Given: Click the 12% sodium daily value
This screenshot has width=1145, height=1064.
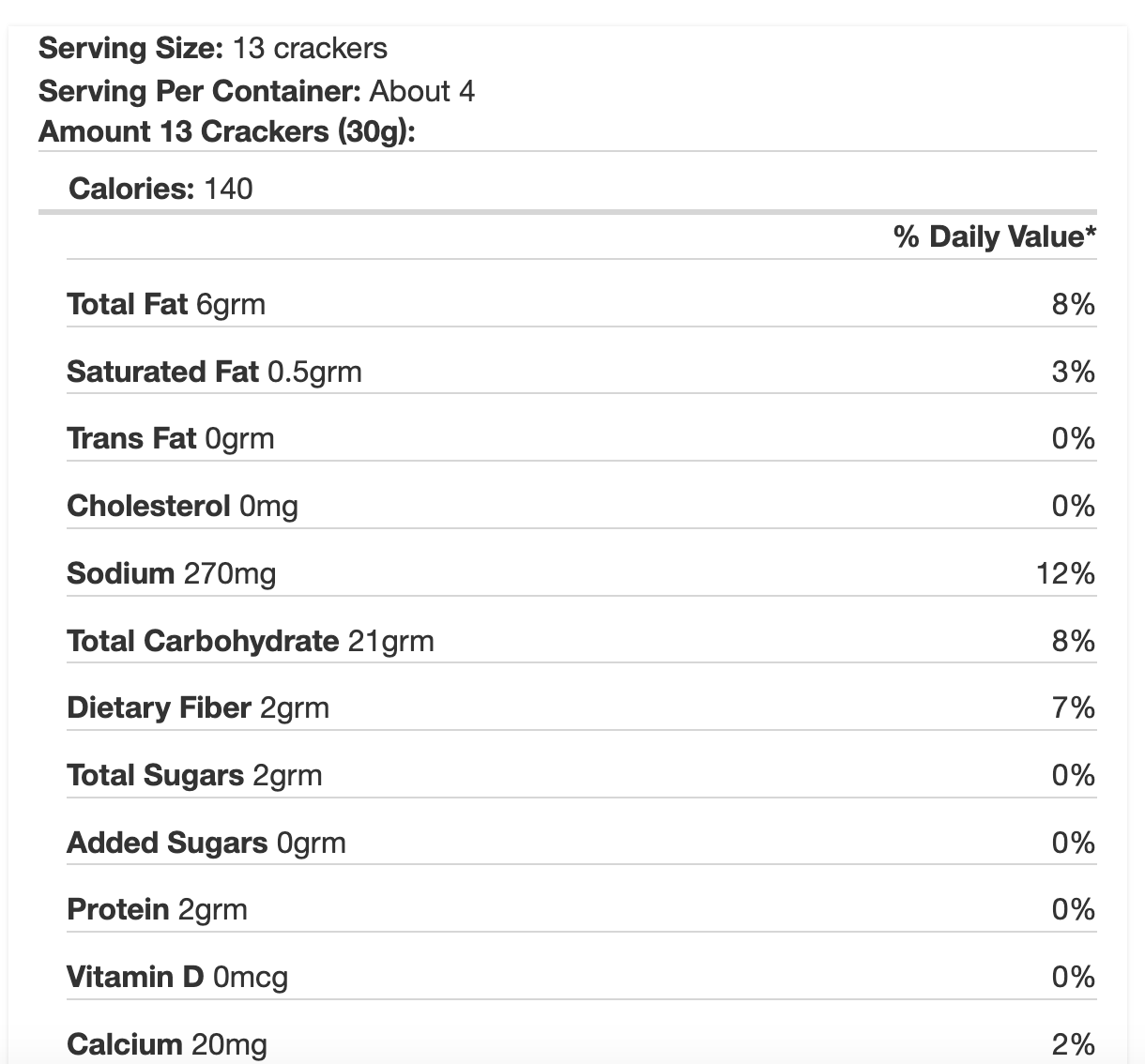Looking at the screenshot, I should click(x=1065, y=572).
